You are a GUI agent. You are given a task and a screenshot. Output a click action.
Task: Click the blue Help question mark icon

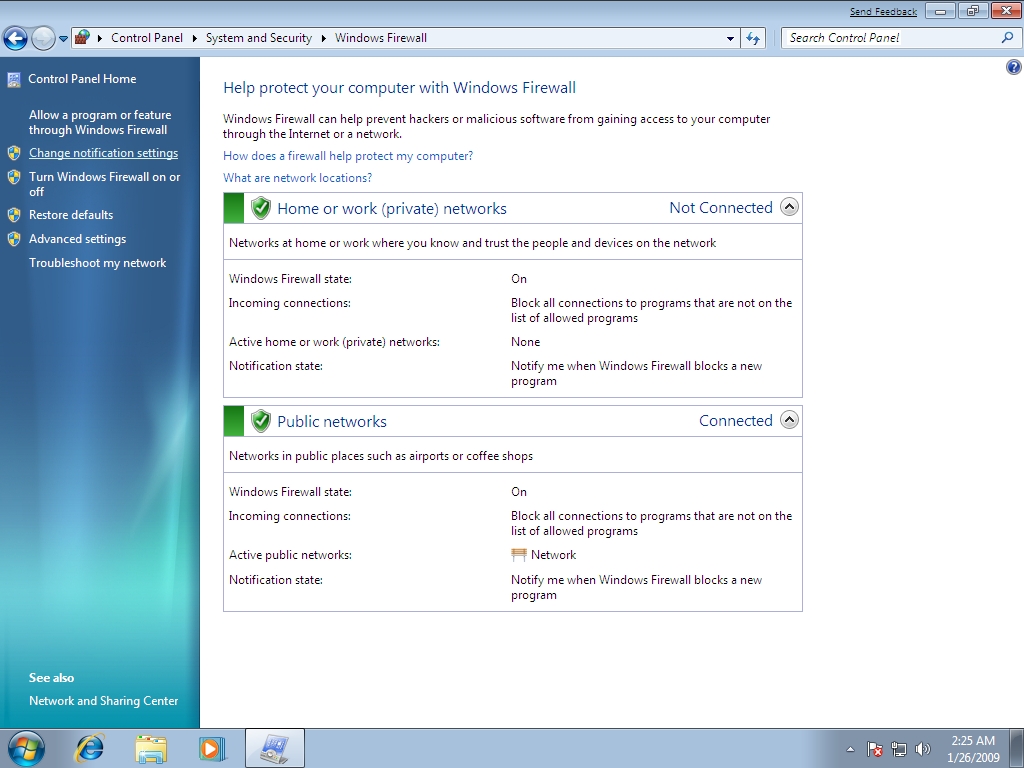coord(1013,68)
